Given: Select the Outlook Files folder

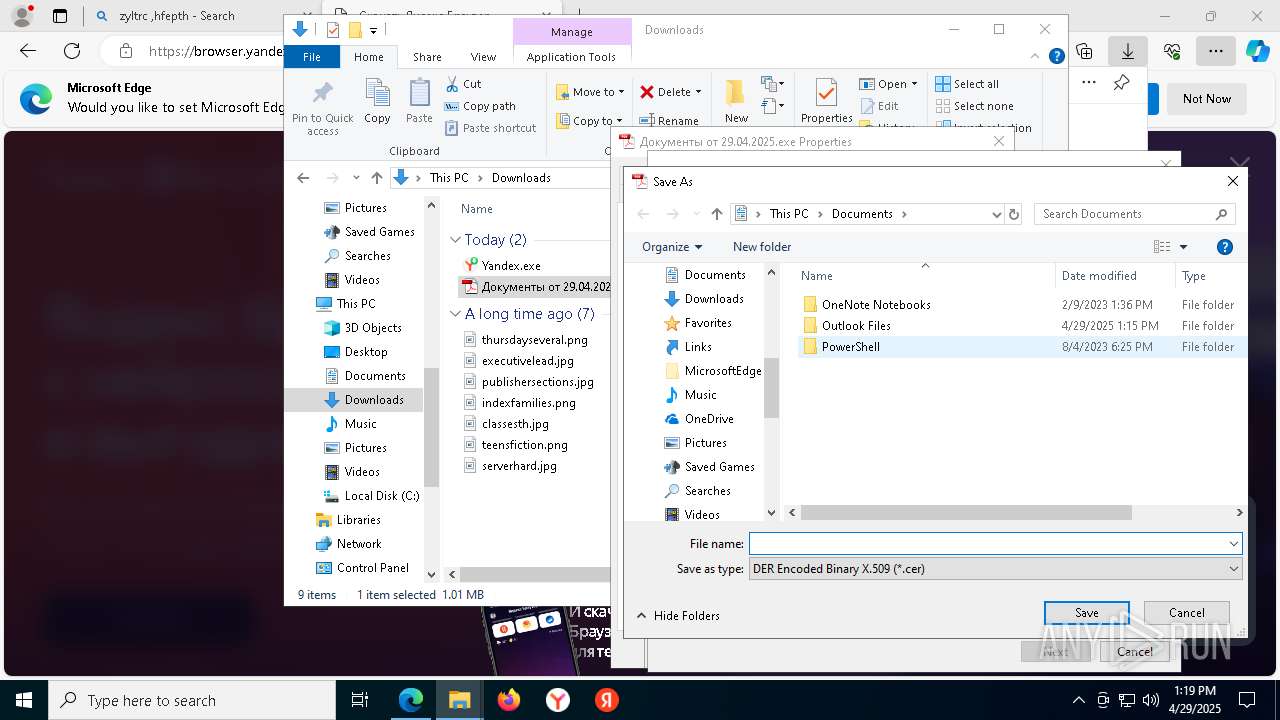Looking at the screenshot, I should [x=856, y=325].
